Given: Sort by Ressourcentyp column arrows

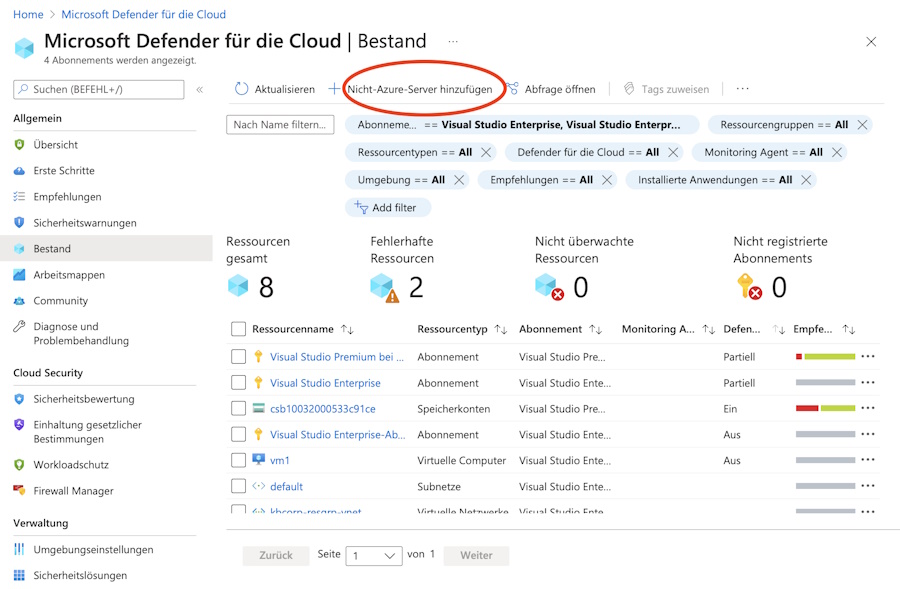Looking at the screenshot, I should coord(501,329).
